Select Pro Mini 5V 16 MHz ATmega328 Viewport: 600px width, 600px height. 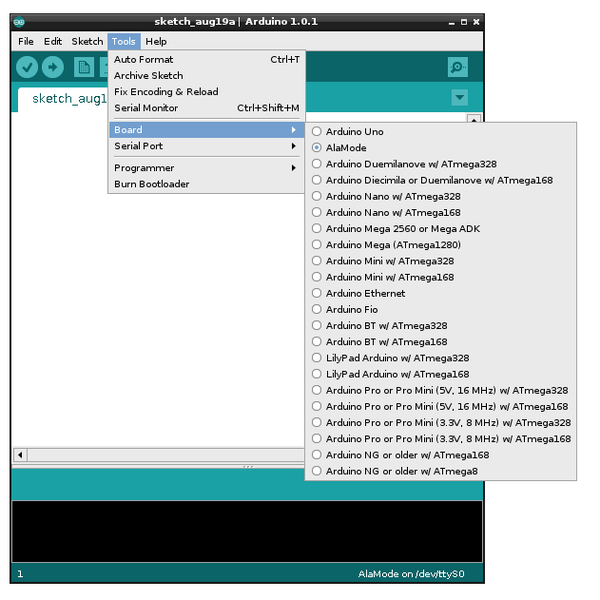coord(440,390)
